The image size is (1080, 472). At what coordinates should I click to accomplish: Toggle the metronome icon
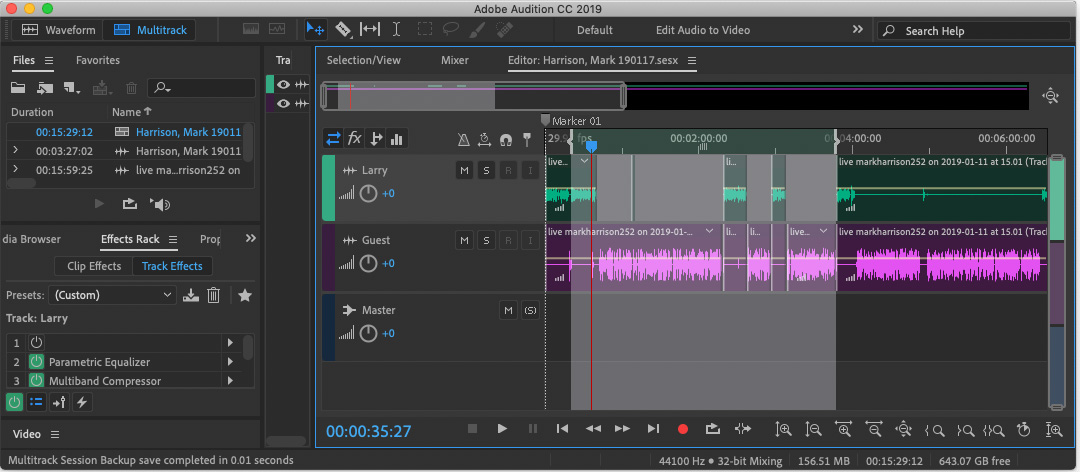(464, 140)
